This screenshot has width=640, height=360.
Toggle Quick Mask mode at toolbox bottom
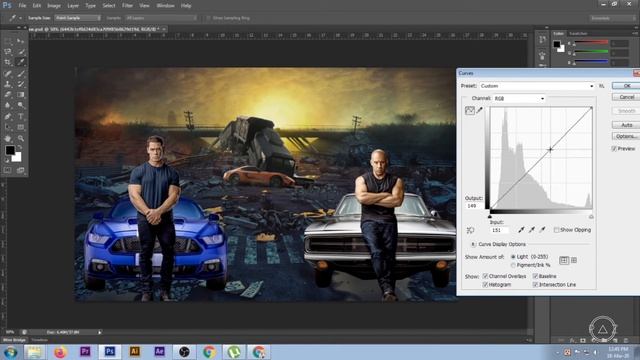(8, 170)
